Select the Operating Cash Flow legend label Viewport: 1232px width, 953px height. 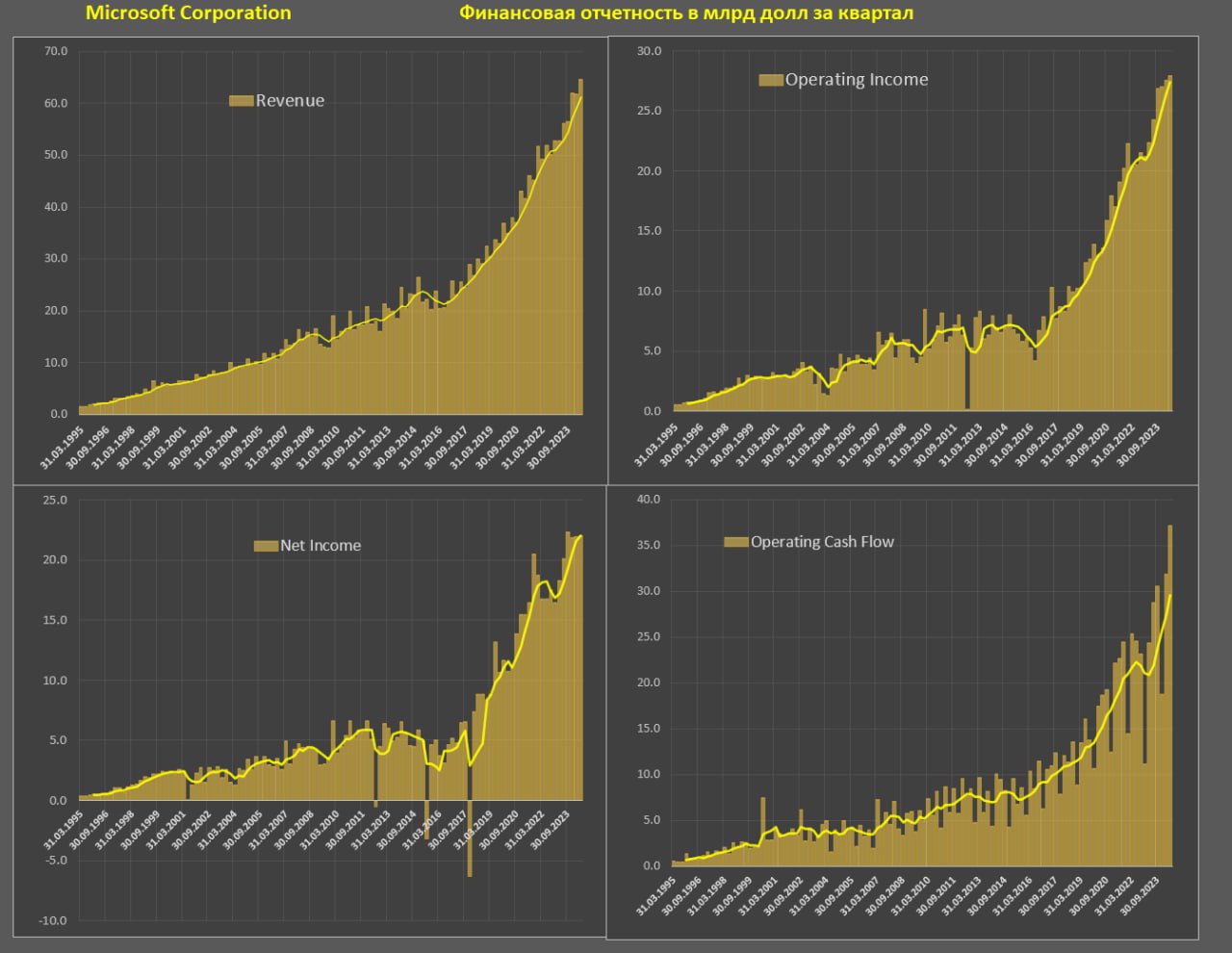[822, 542]
